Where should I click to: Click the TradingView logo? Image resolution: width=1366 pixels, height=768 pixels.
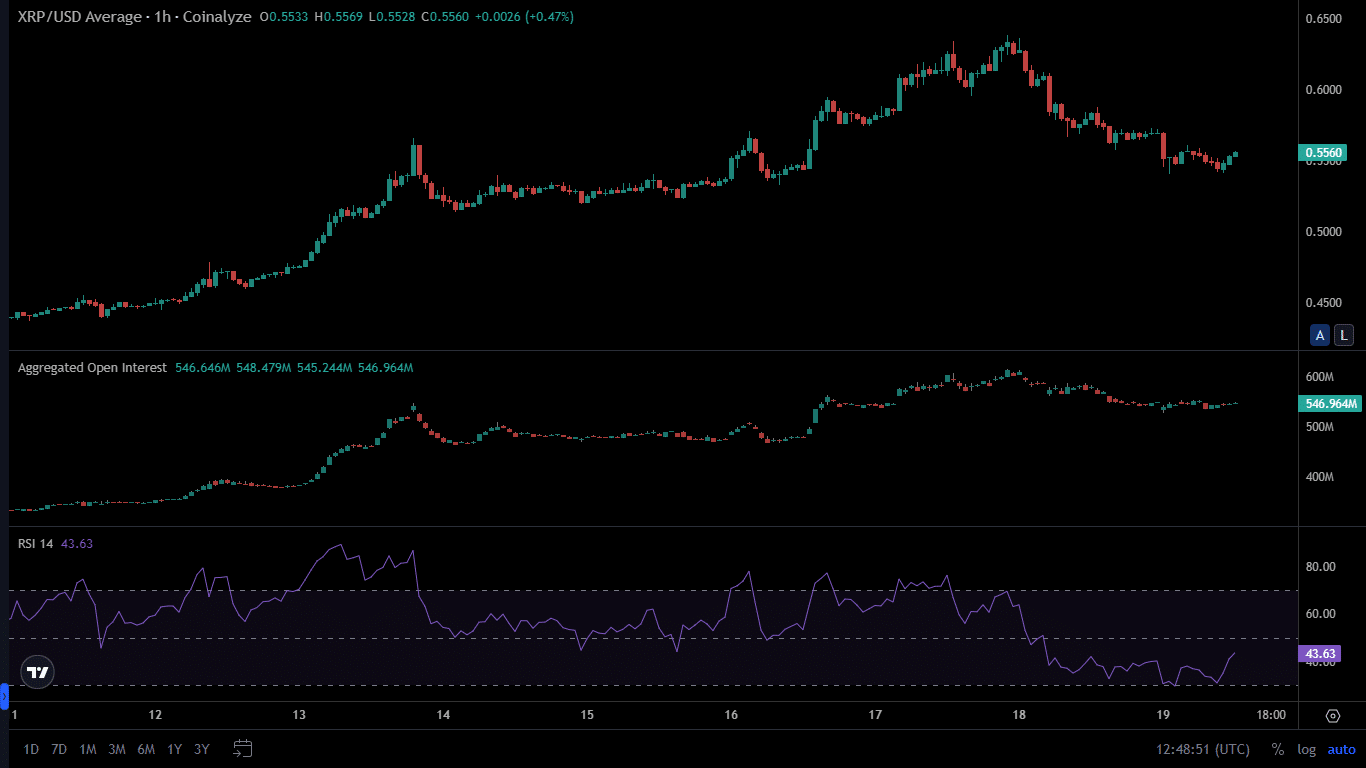pyautogui.click(x=38, y=672)
